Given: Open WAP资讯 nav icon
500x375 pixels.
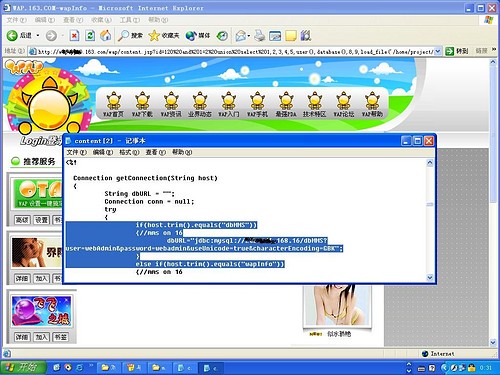Looking at the screenshot, I should [171, 104].
